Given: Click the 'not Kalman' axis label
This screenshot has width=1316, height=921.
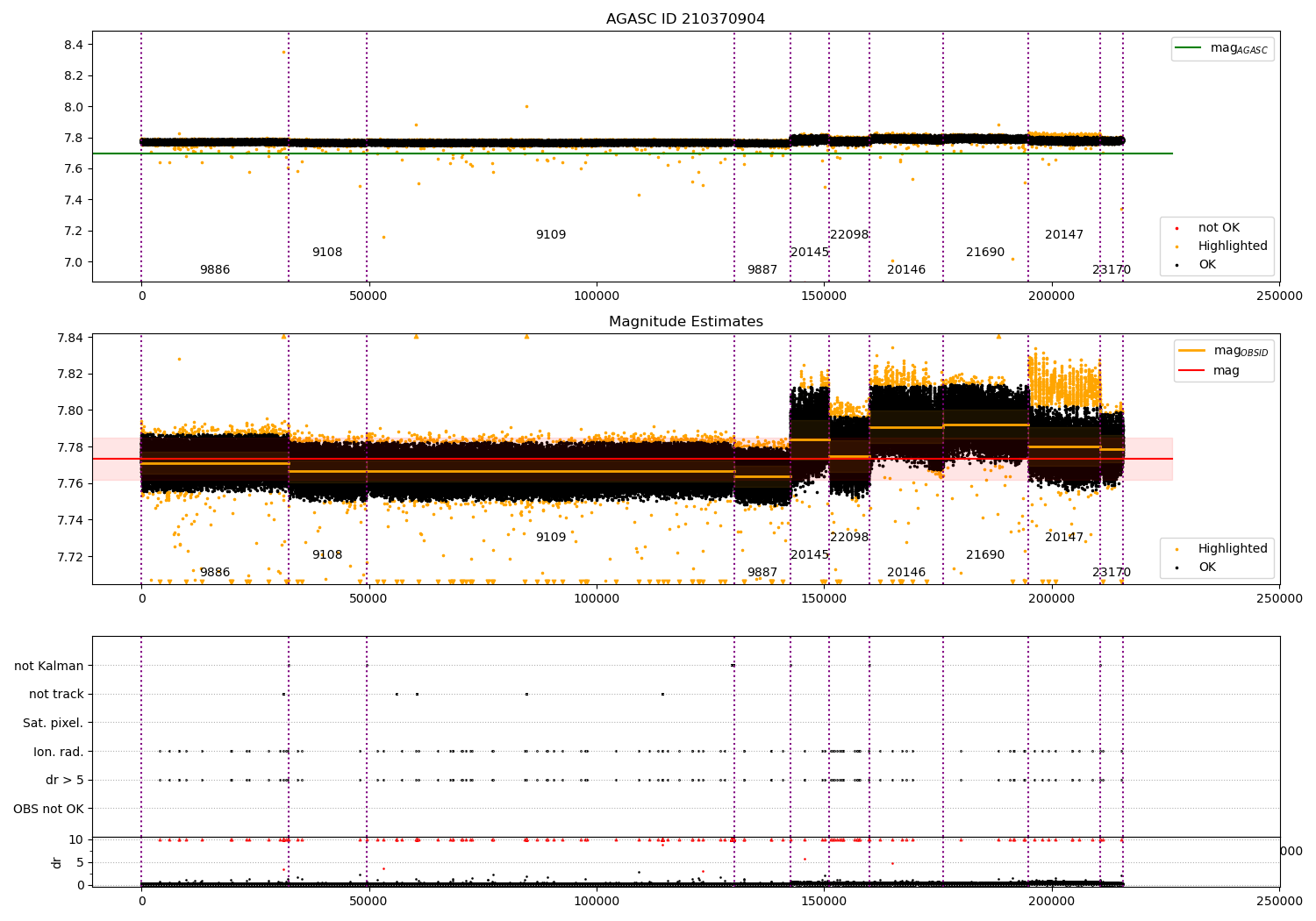Looking at the screenshot, I should (x=49, y=666).
